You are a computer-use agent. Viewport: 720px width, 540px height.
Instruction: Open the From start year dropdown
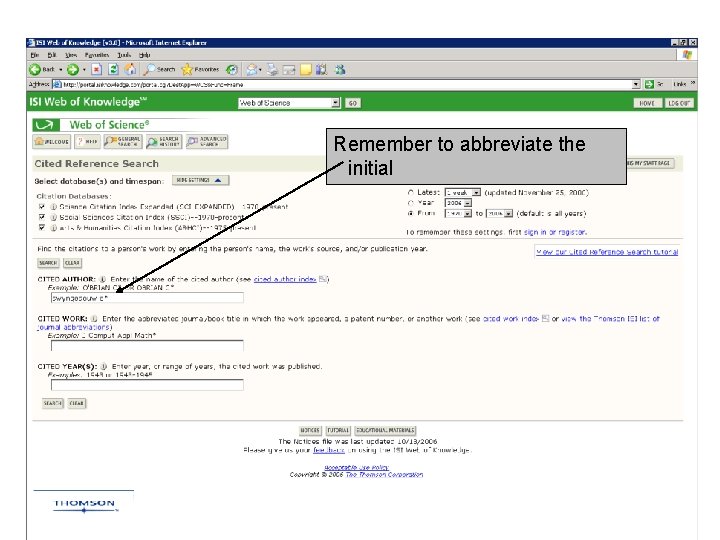458,214
